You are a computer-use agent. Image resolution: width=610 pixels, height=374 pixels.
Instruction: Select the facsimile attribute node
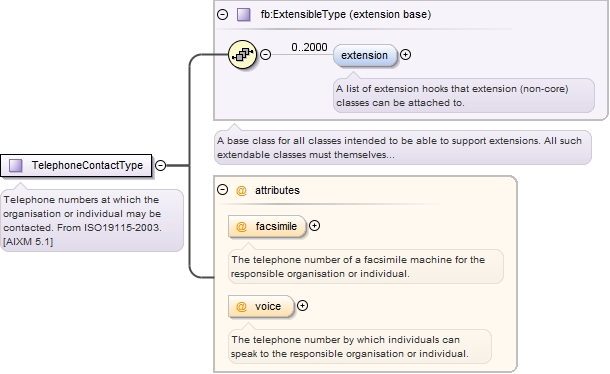(267, 227)
